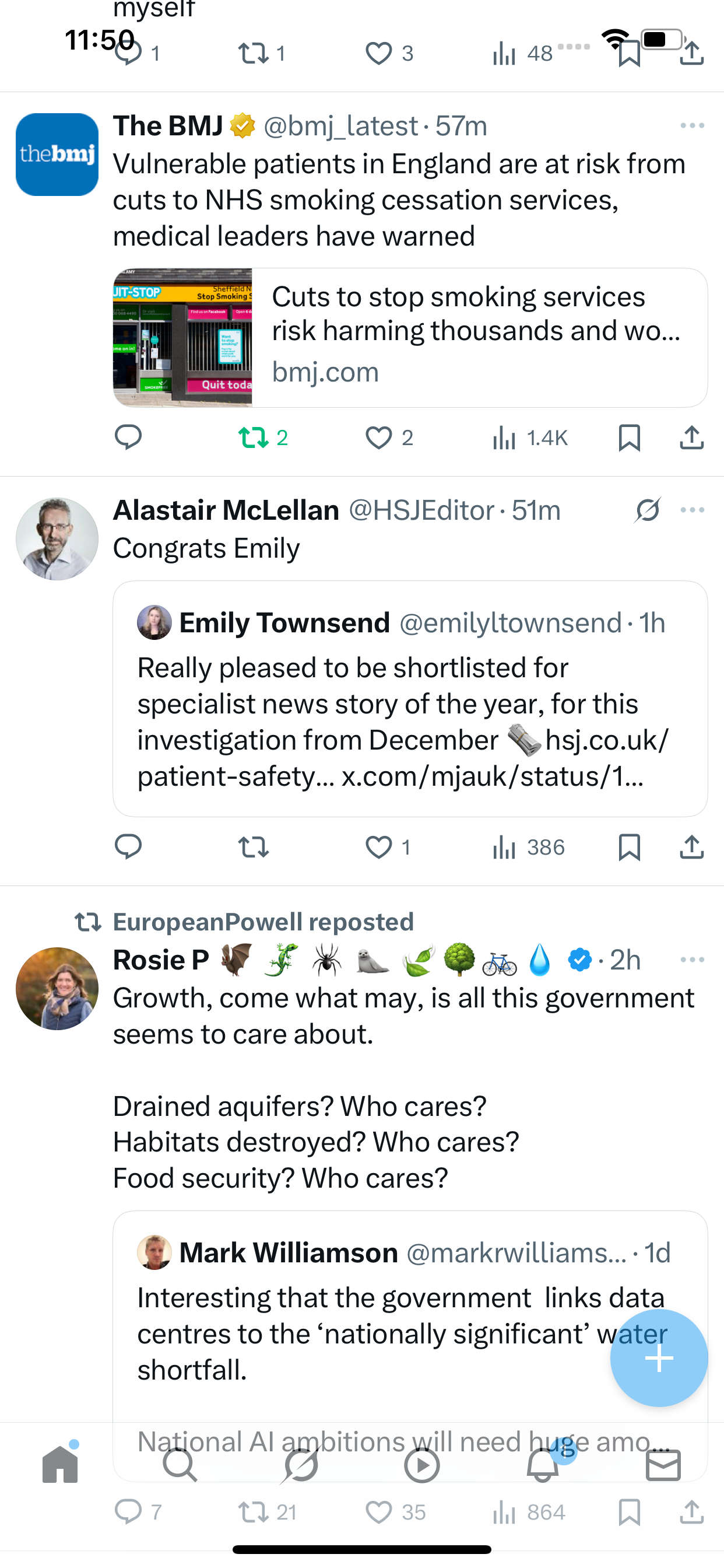Go to the Messages envelope tab
Image resolution: width=724 pixels, height=1568 pixels.
663,1465
